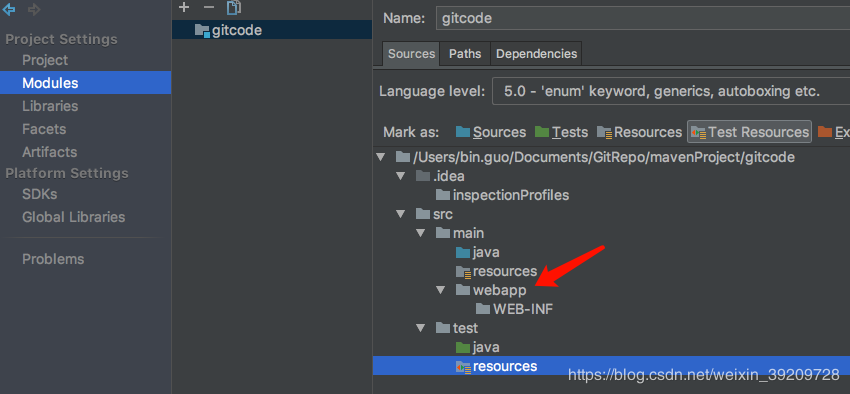Remove module using the minus icon
850x394 pixels.
[x=209, y=7]
